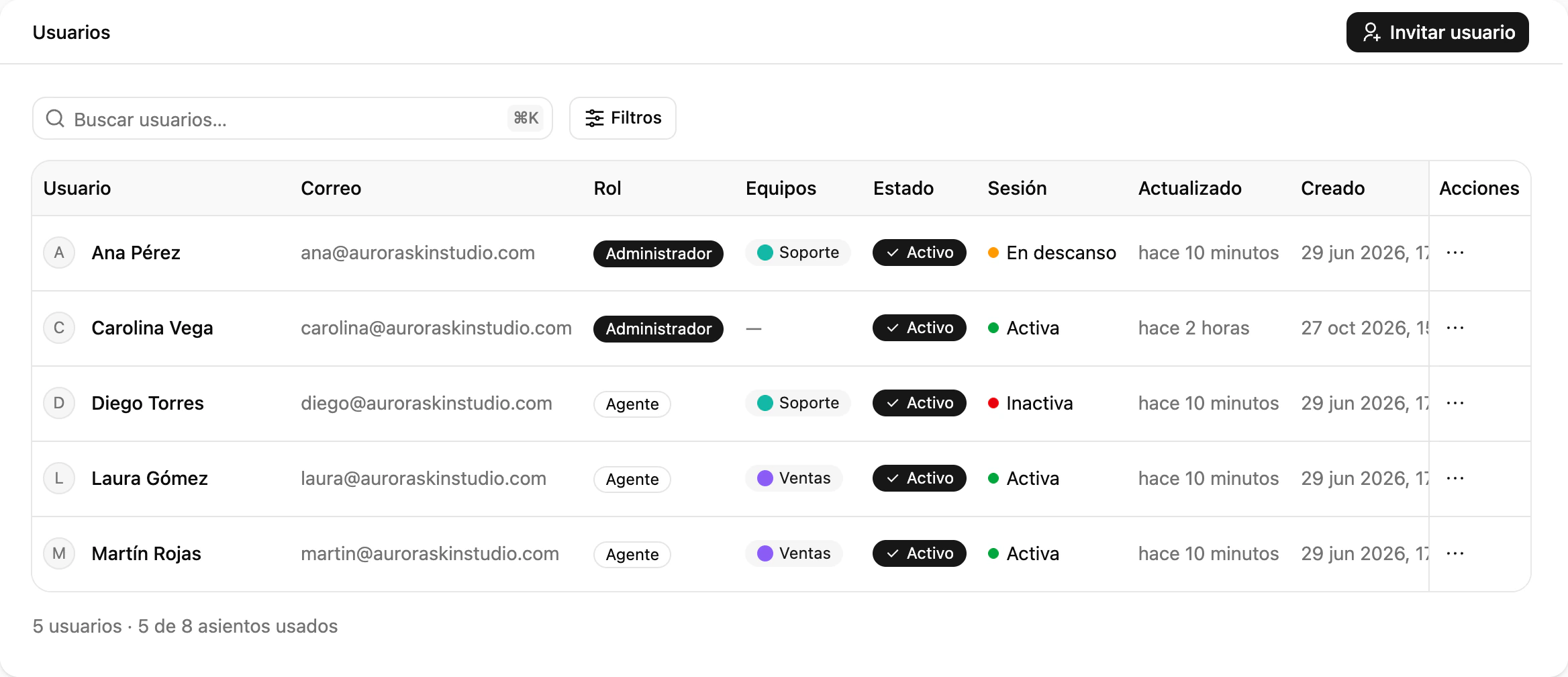The image size is (1568, 677).
Task: Click Martín Rojas's Ventas team tag
Action: (794, 553)
